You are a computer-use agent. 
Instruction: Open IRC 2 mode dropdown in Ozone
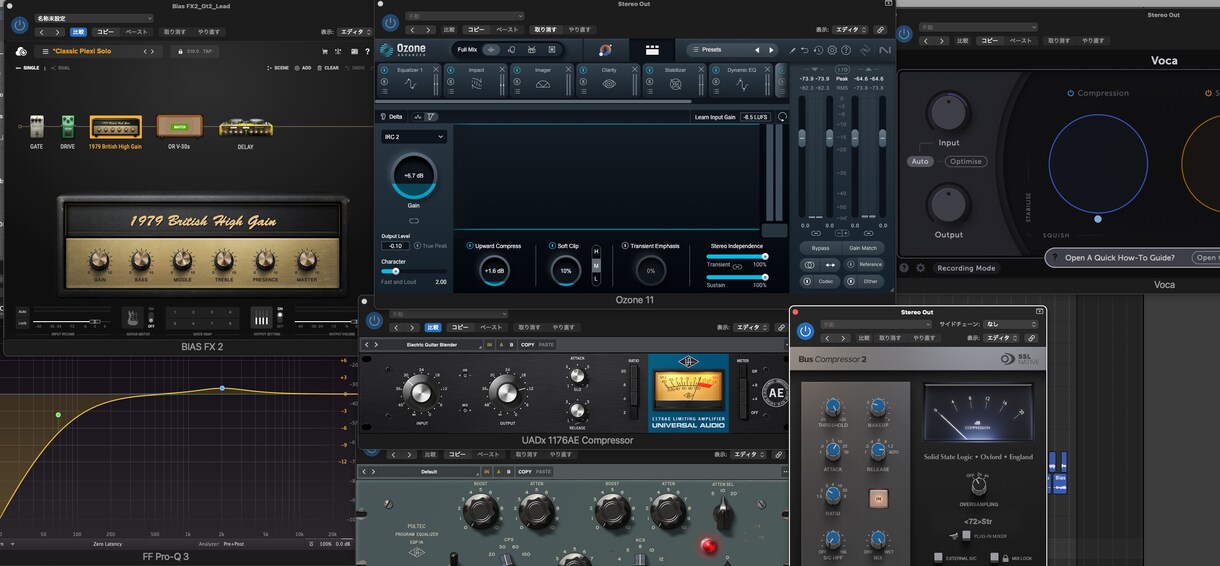[x=413, y=137]
